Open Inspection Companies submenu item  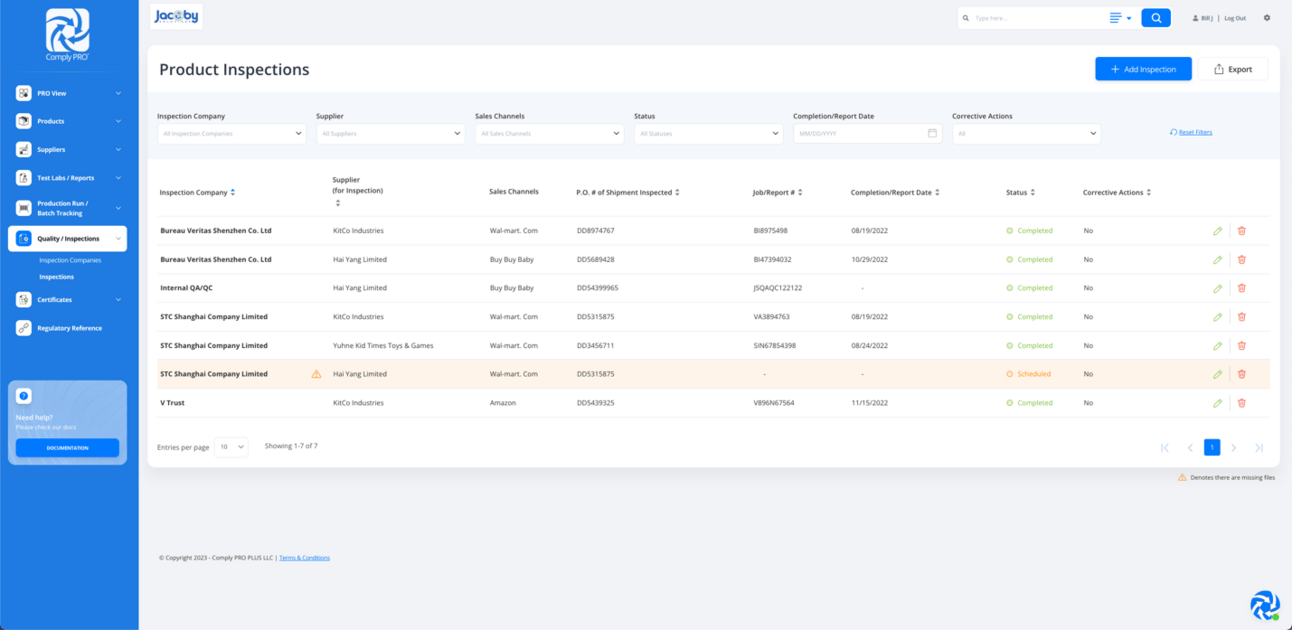point(70,260)
